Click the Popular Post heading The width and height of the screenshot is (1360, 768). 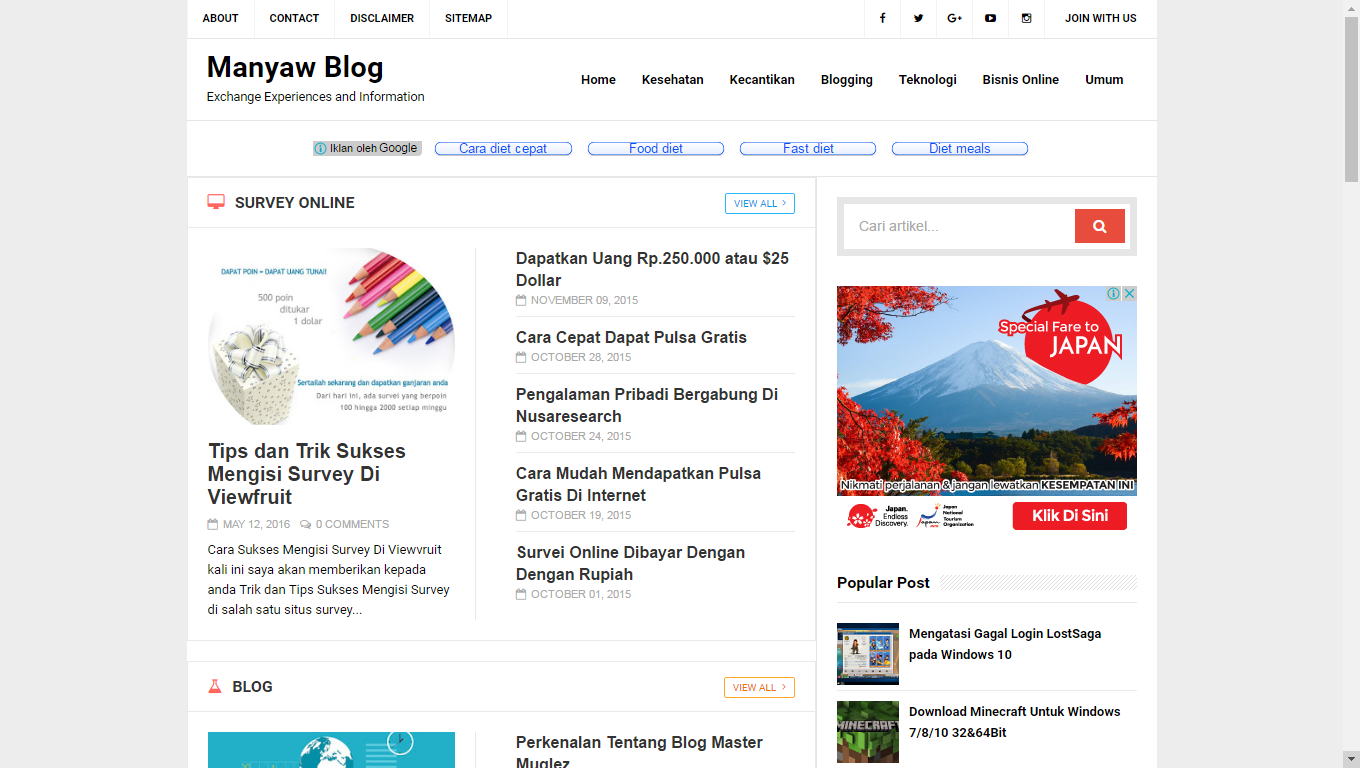(883, 583)
